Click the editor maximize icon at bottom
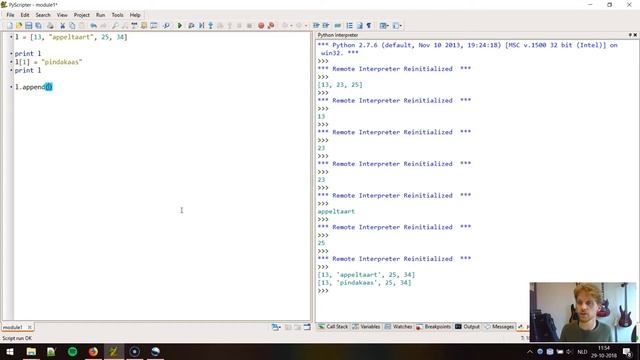 coord(307,327)
